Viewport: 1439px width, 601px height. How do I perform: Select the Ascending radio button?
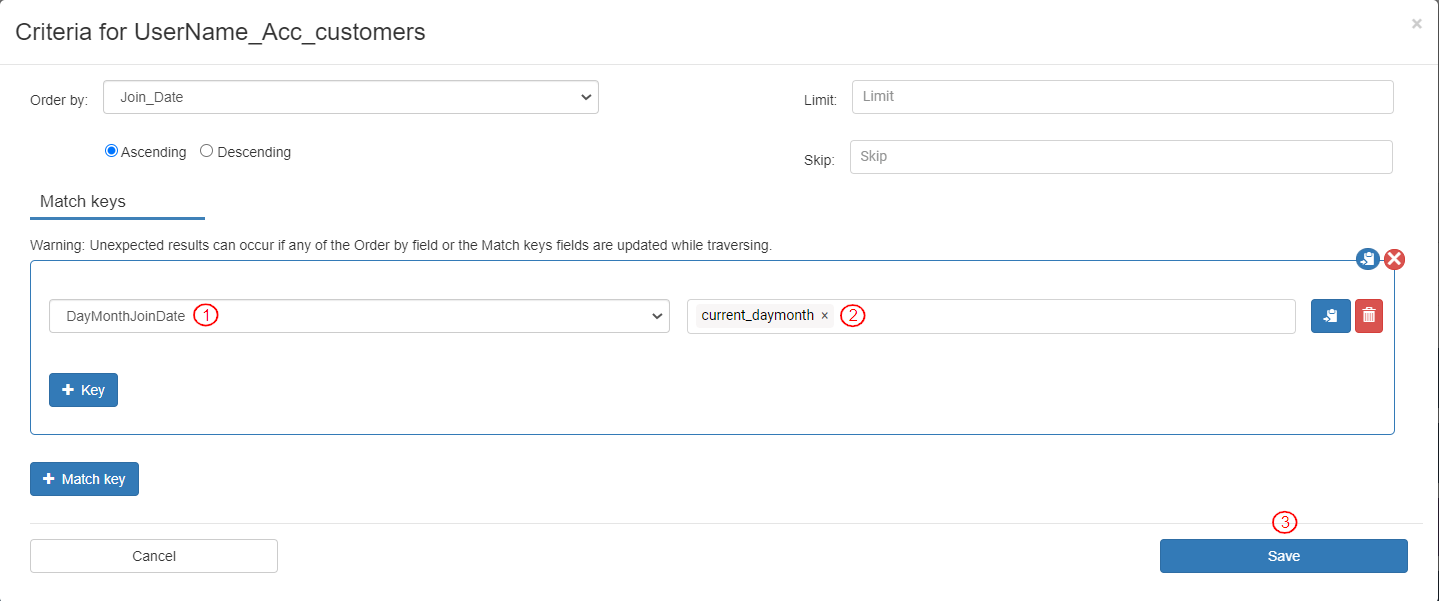(112, 152)
